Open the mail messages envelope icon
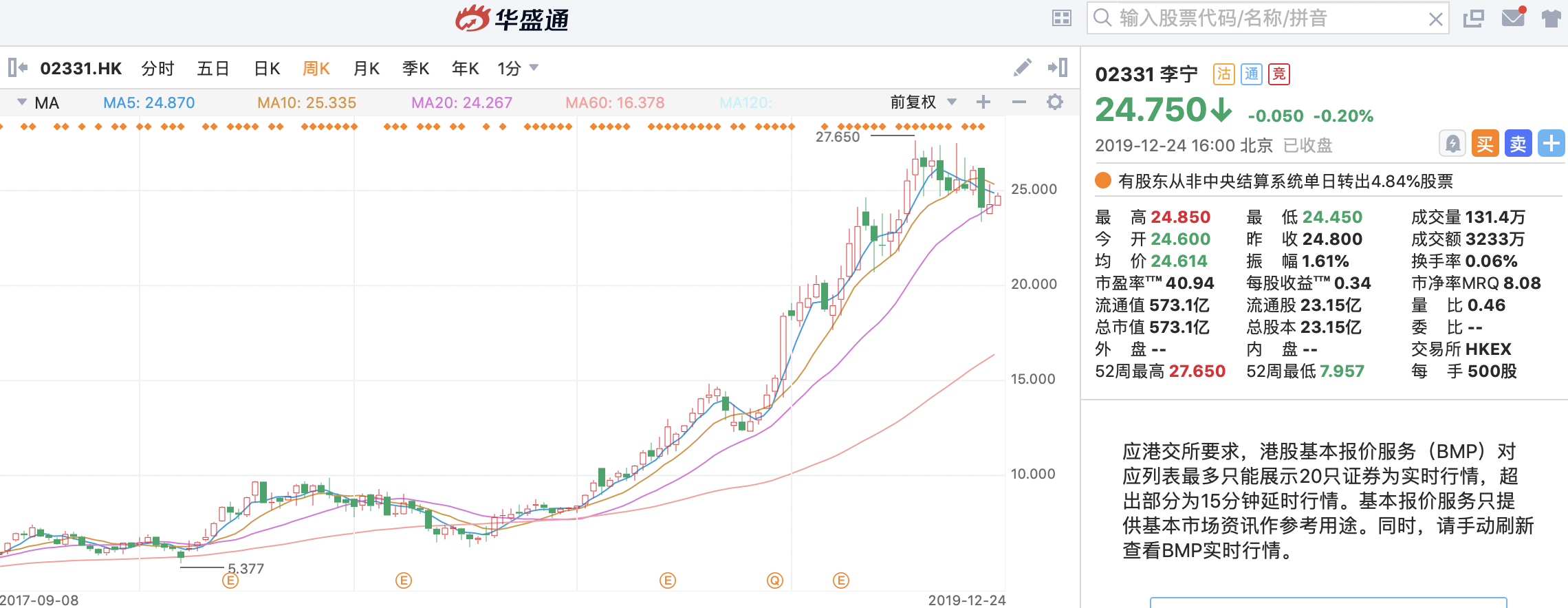This screenshot has width=1568, height=608. tap(1513, 18)
